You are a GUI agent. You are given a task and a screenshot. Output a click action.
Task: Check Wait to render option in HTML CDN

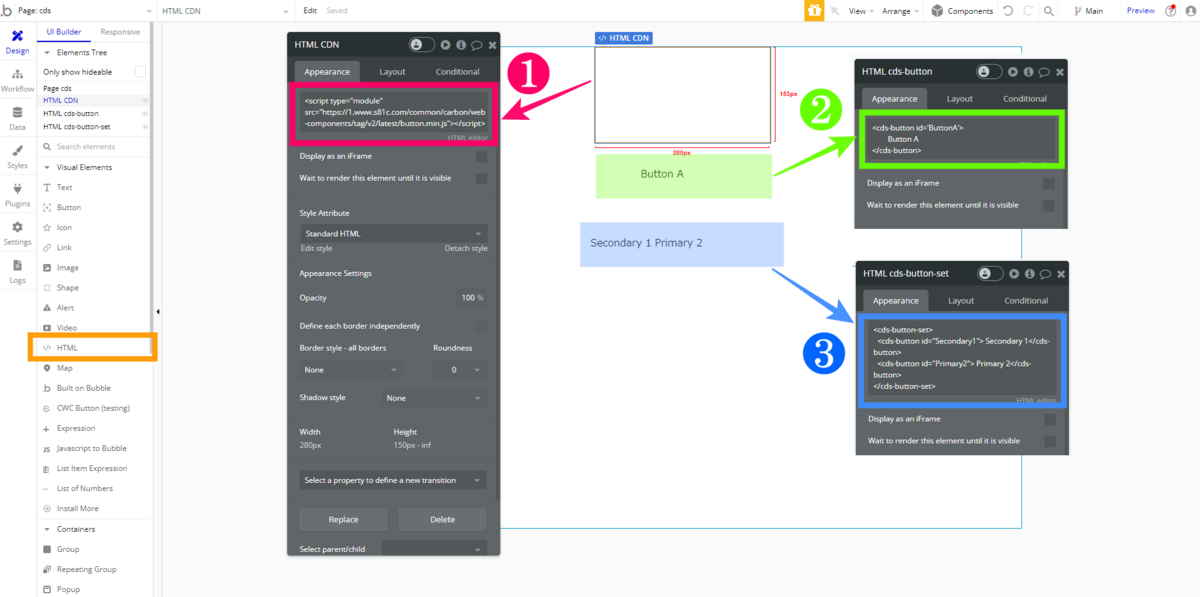482,178
